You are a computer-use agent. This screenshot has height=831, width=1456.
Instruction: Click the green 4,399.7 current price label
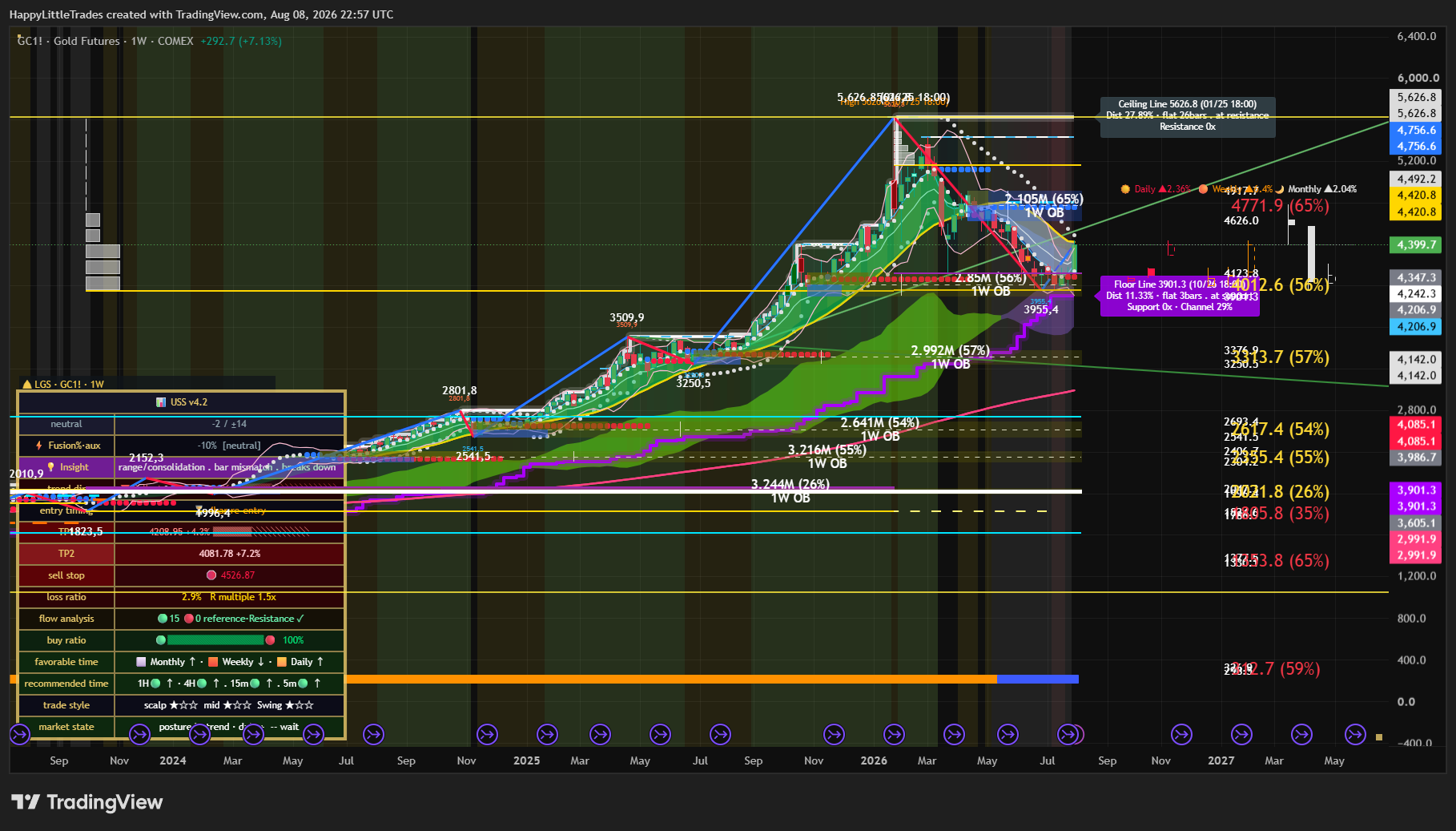coord(1417,245)
